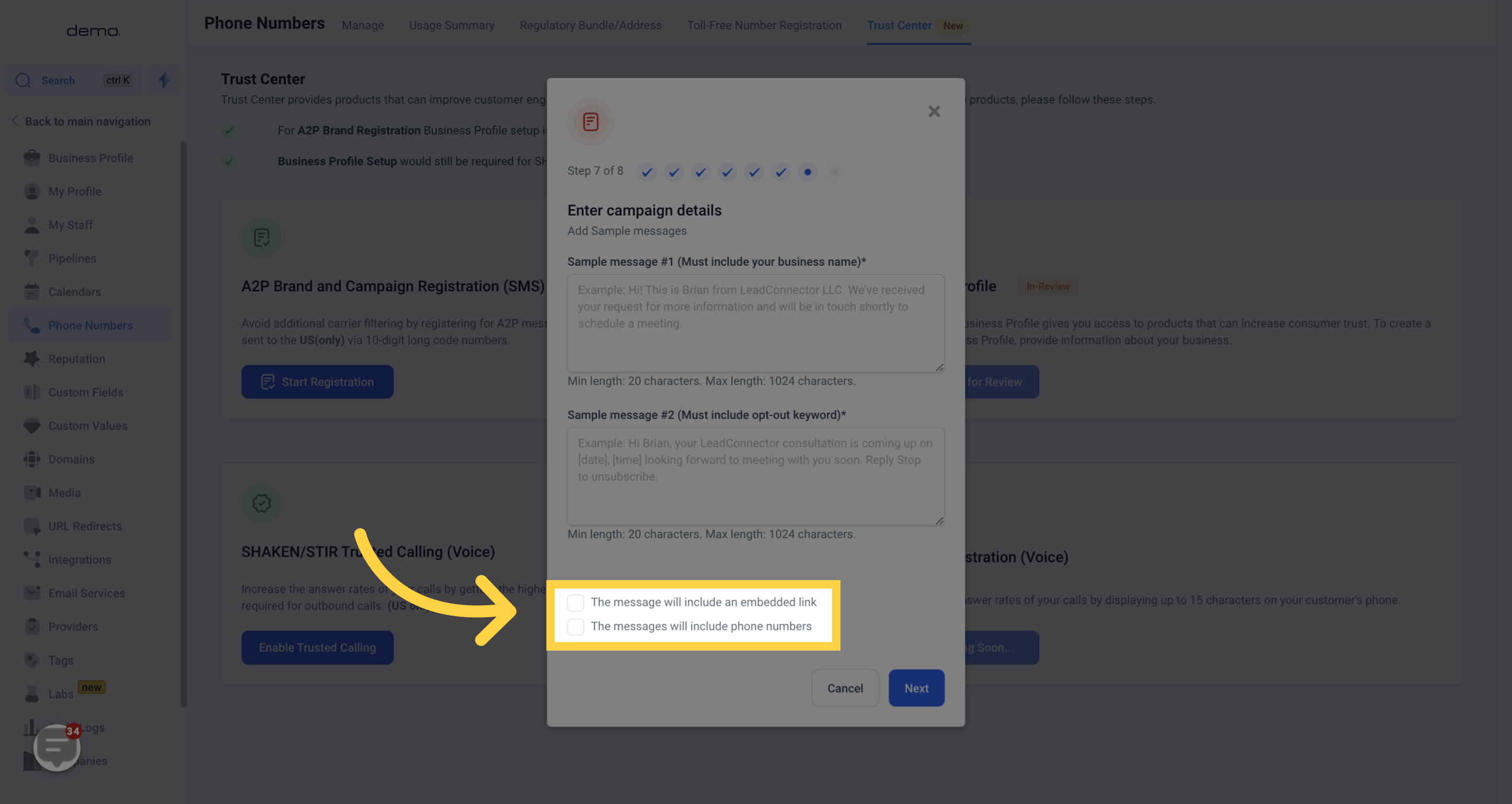Click the A2P campaign registration form icon
Viewport: 1512px width, 804px height.
[x=590, y=120]
